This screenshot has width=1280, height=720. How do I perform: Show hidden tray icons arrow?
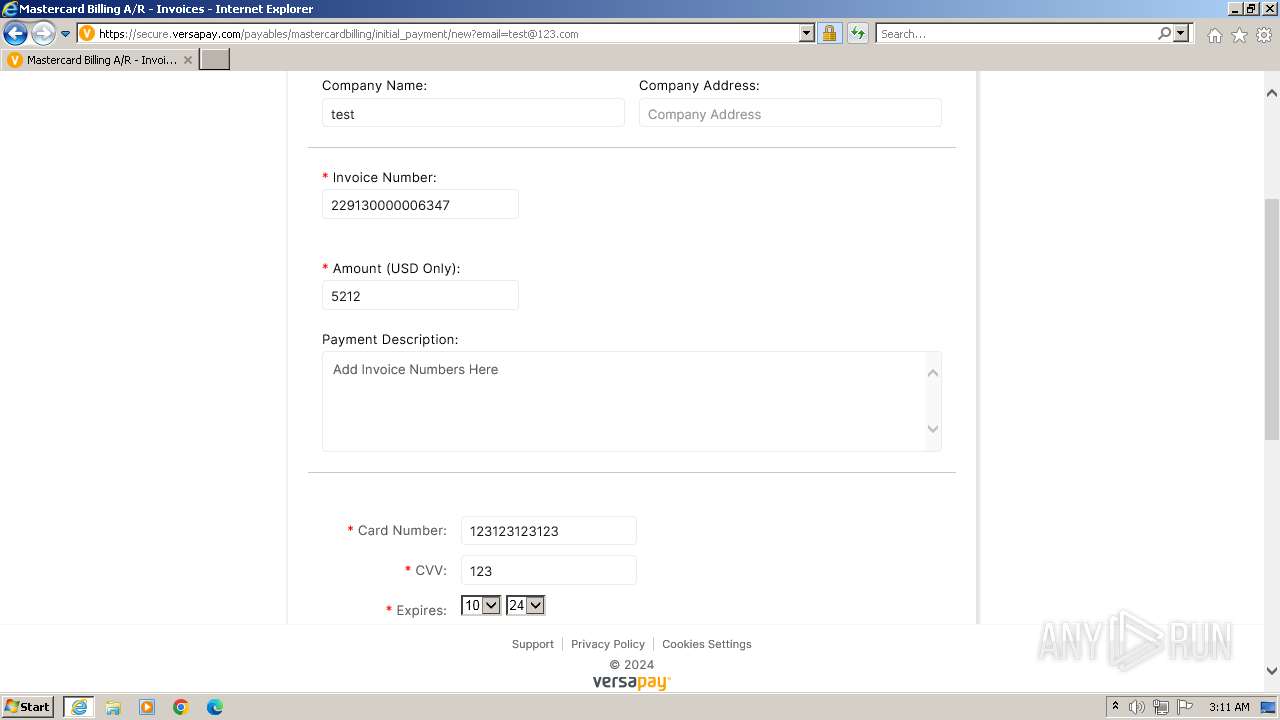[x=1115, y=706]
